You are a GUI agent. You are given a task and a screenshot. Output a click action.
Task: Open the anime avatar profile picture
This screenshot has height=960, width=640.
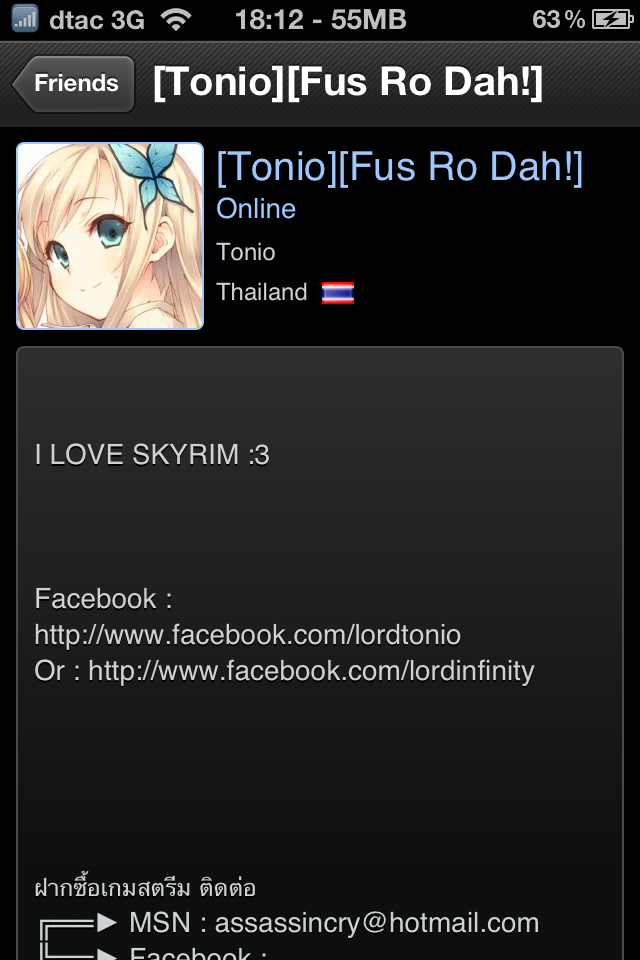(110, 236)
